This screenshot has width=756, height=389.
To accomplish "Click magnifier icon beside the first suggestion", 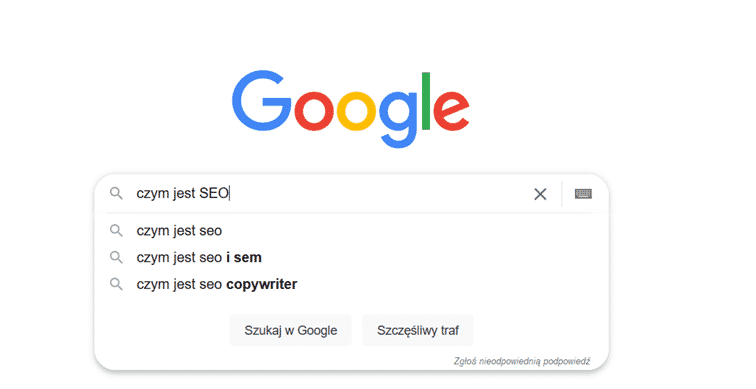I will (116, 230).
